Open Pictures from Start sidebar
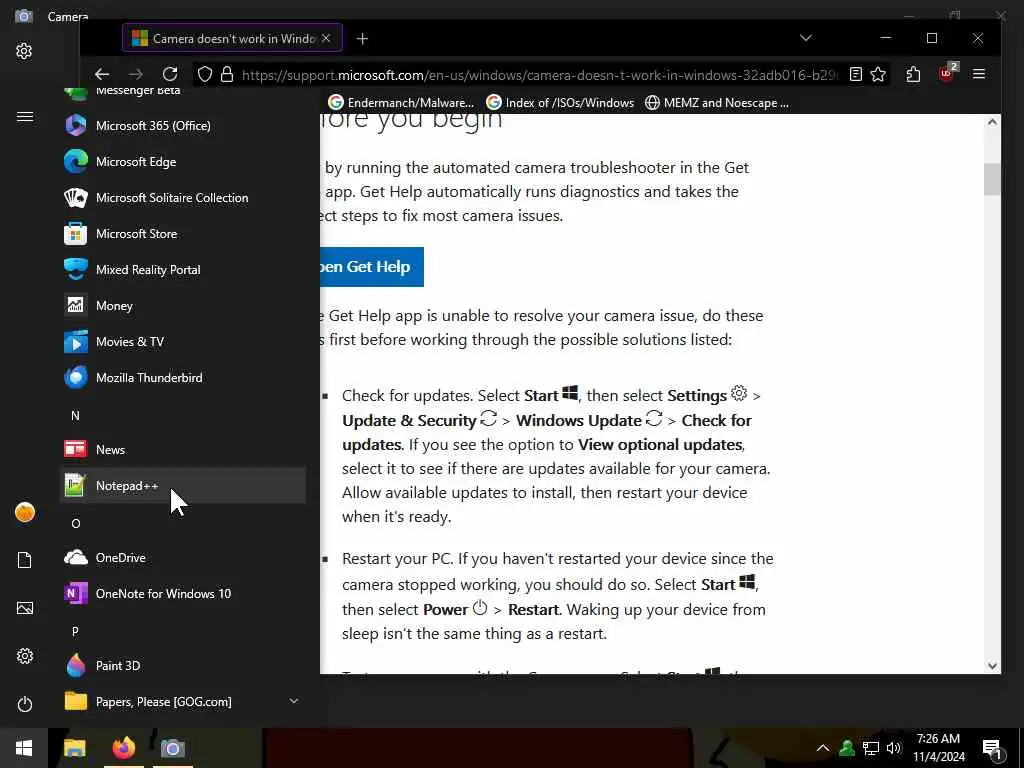Image resolution: width=1024 pixels, height=768 pixels. coord(25,608)
